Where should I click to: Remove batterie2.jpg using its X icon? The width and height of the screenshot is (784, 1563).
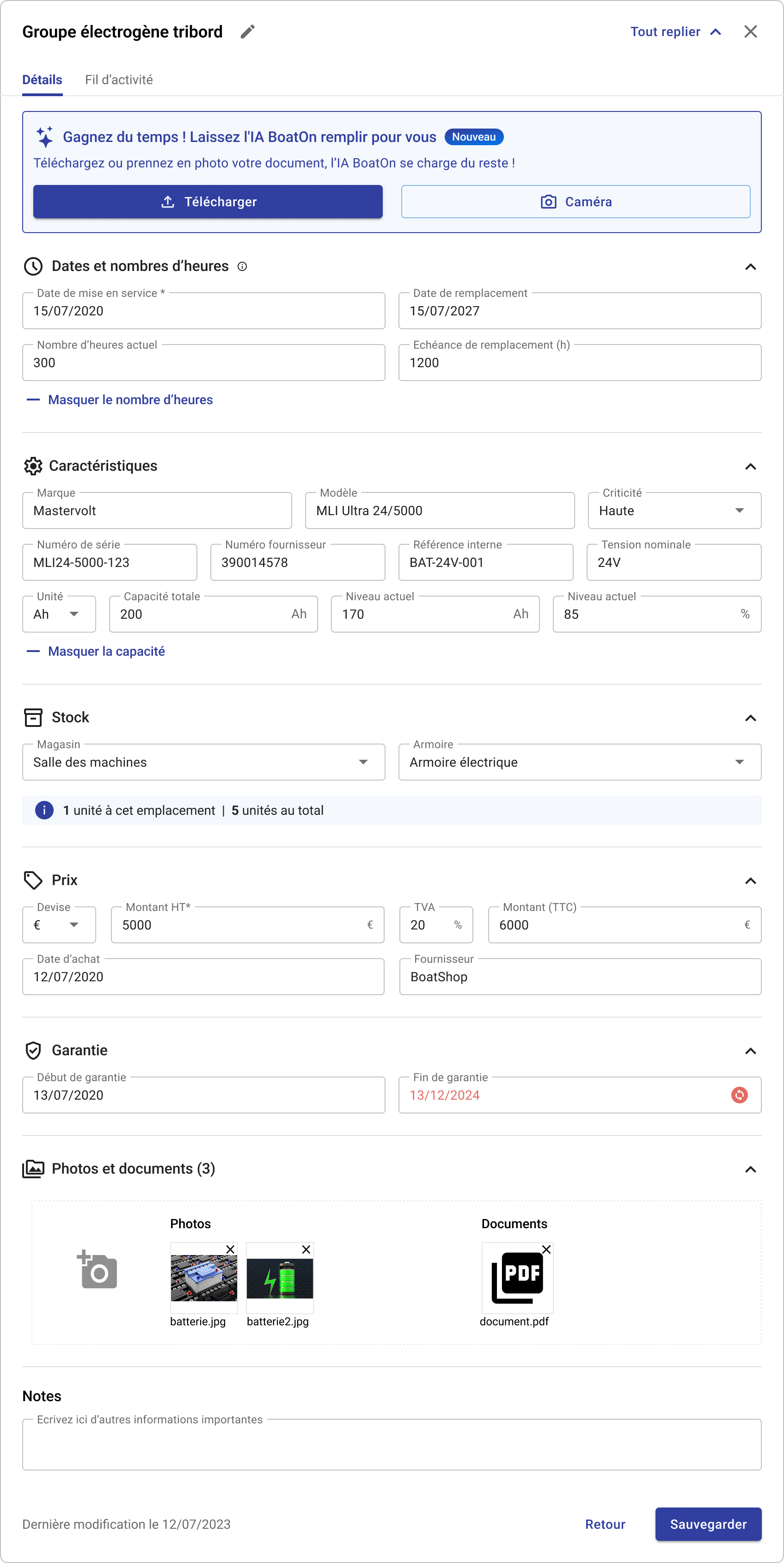tap(306, 1249)
